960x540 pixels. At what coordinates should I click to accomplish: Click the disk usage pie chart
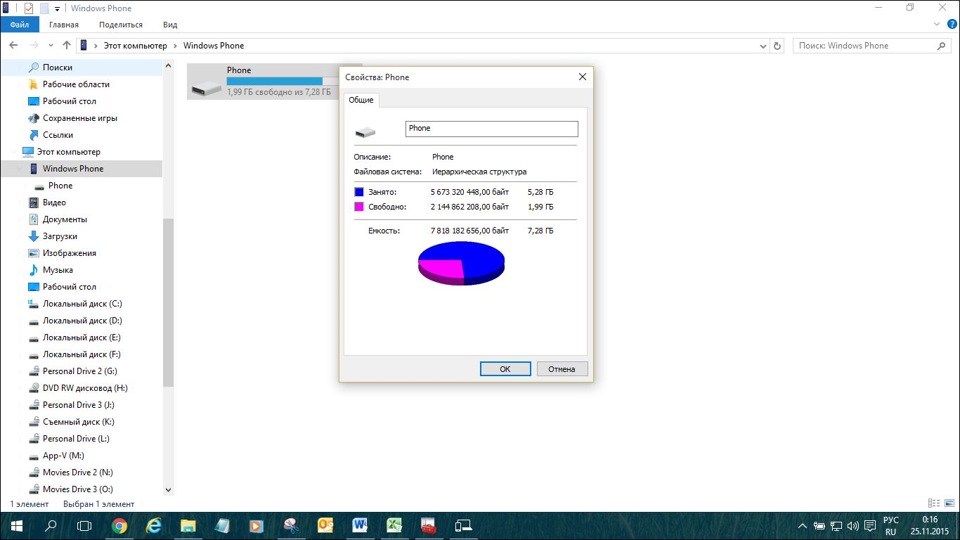click(461, 263)
